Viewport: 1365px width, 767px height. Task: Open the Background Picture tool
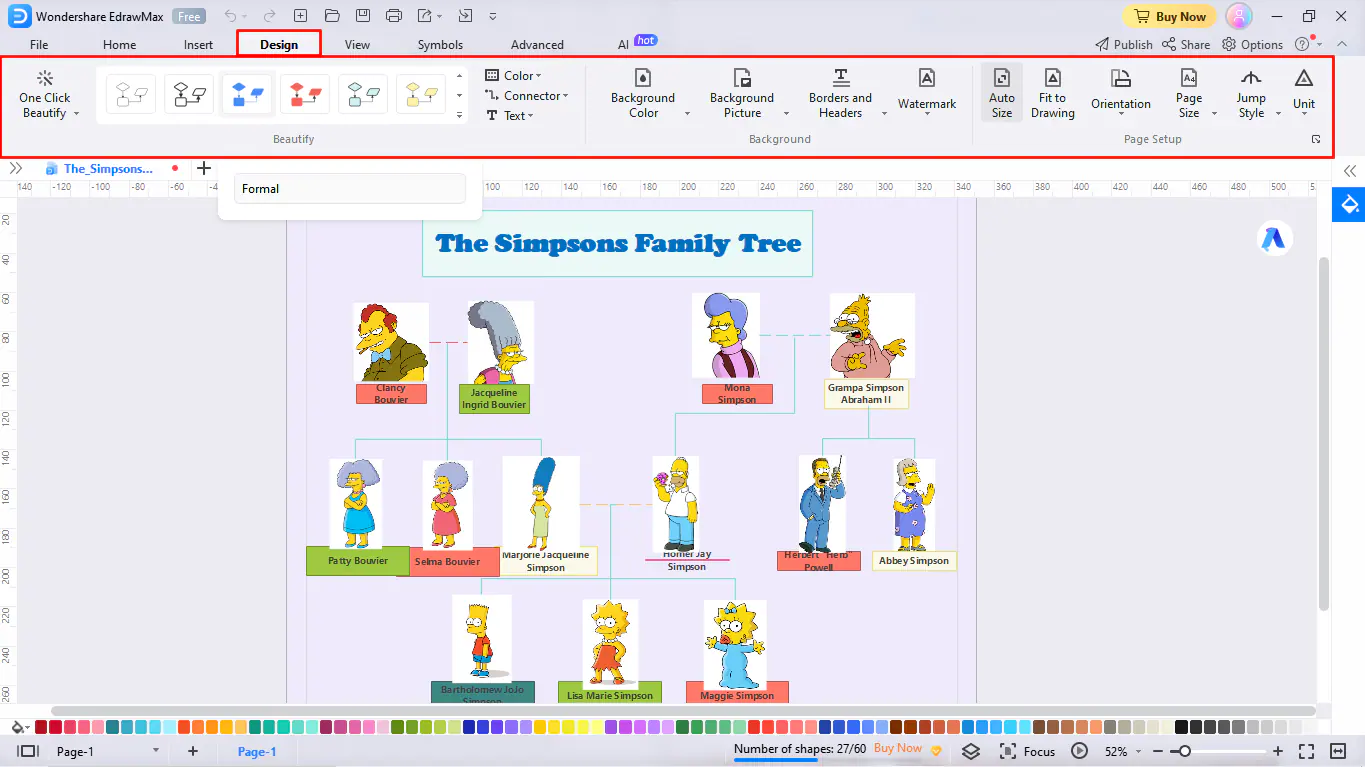point(742,95)
